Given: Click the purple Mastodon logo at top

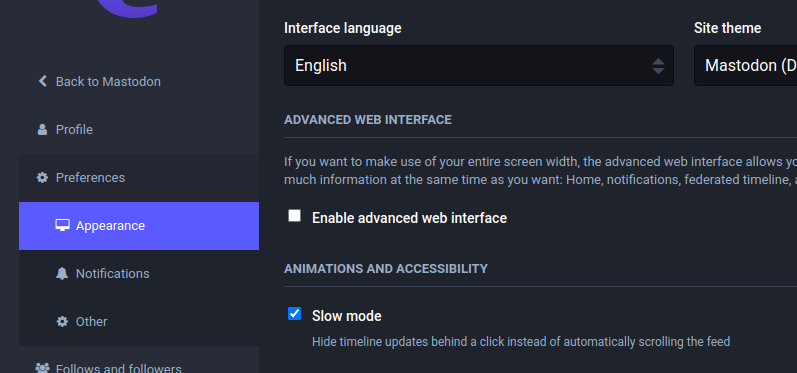Looking at the screenshot, I should (127, 9).
